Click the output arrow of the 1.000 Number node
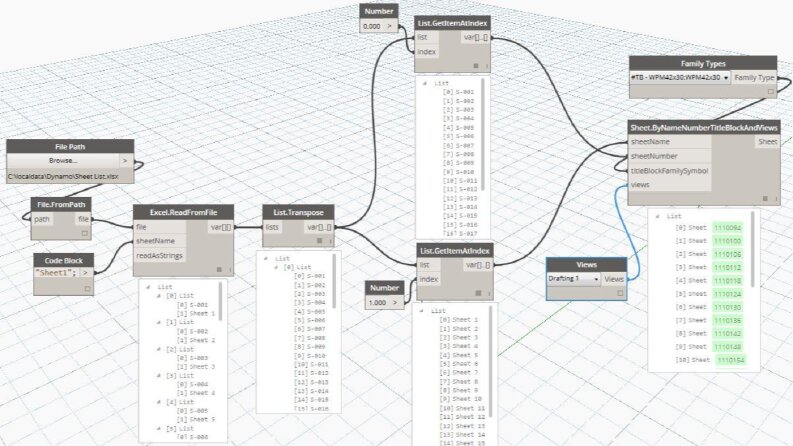The width and height of the screenshot is (793, 446). 396,302
